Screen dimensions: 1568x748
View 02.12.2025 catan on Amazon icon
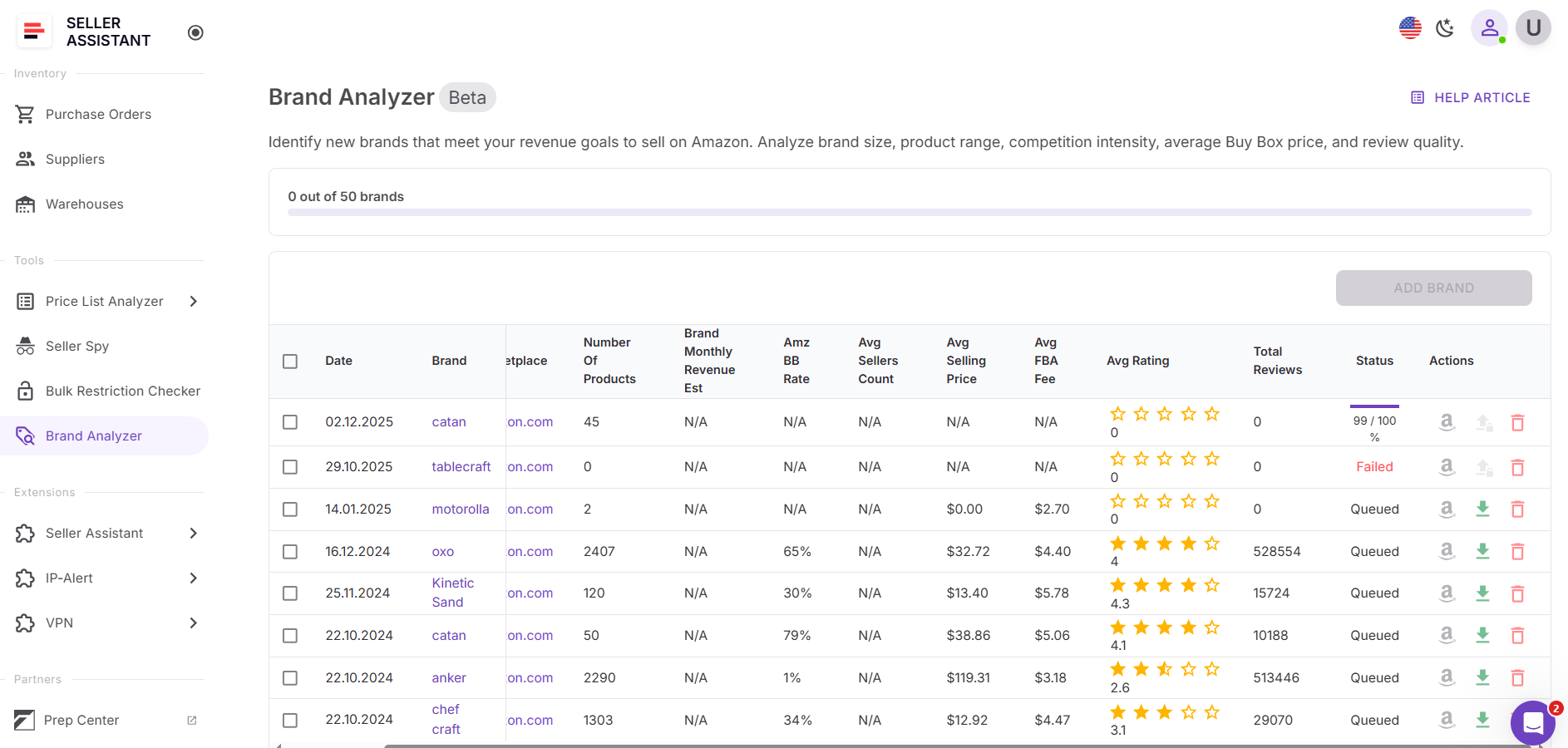(1447, 422)
